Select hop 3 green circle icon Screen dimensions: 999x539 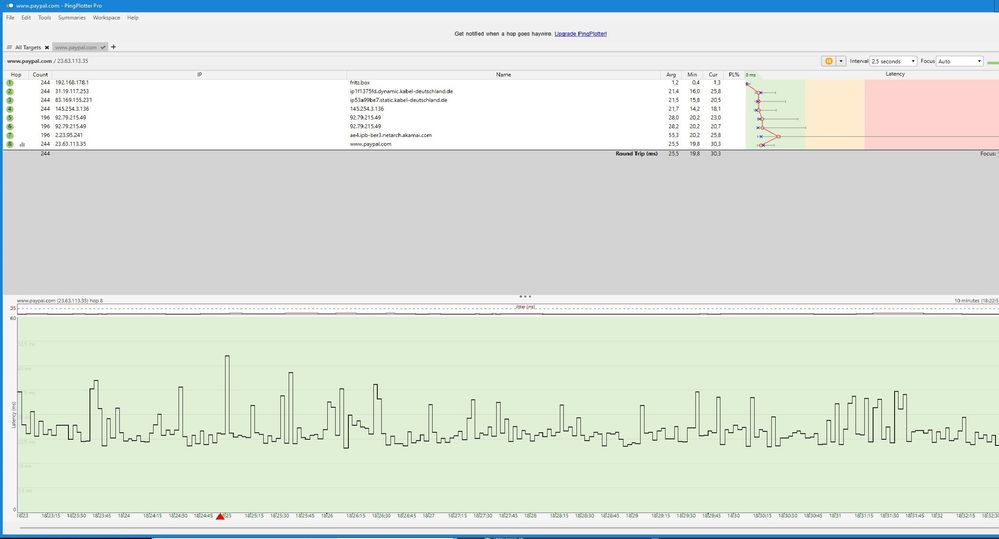(x=10, y=101)
